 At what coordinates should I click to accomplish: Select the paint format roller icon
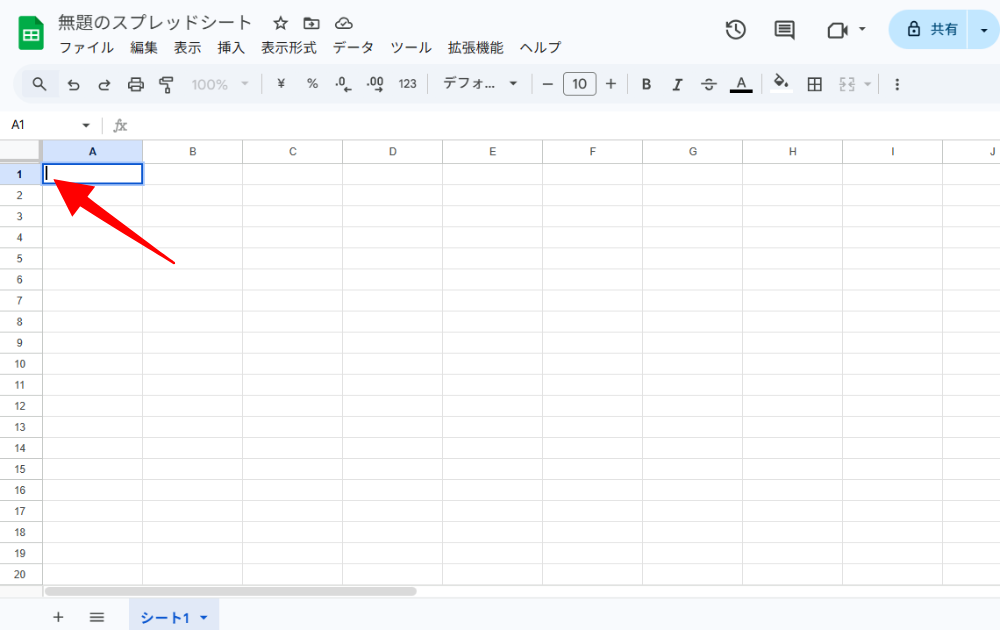tap(167, 85)
